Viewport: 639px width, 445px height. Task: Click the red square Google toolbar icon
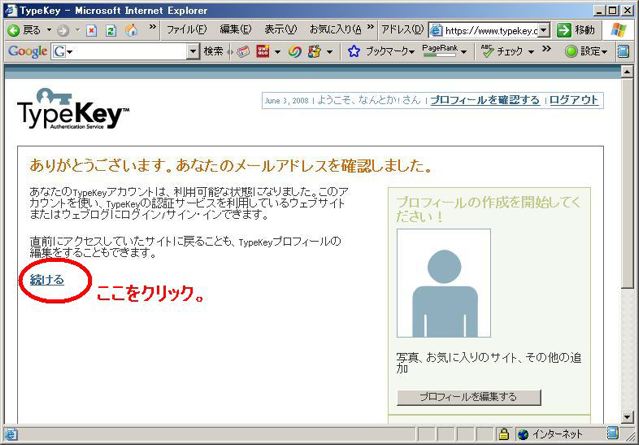tap(263, 51)
